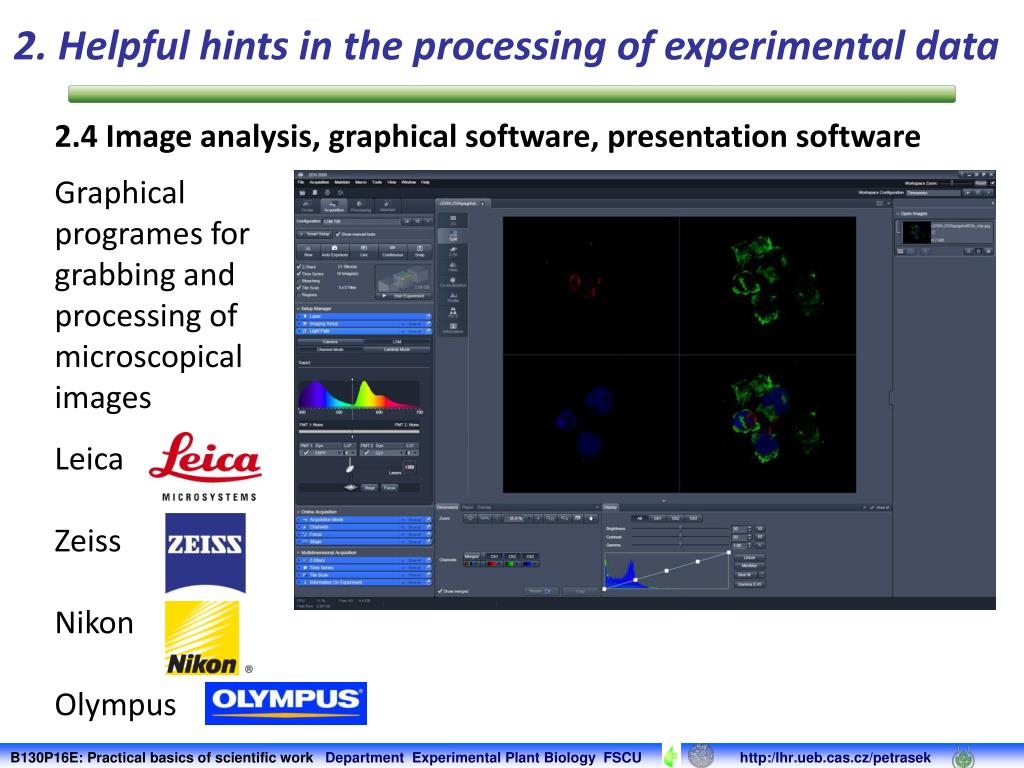Click the Nikon logo
The width and height of the screenshot is (1024, 768).
202,638
